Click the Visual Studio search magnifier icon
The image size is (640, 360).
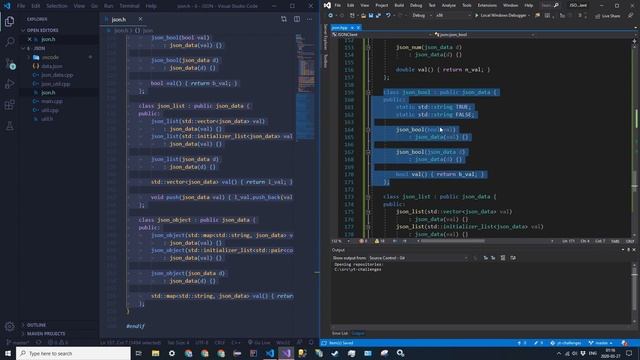click(556, 5)
